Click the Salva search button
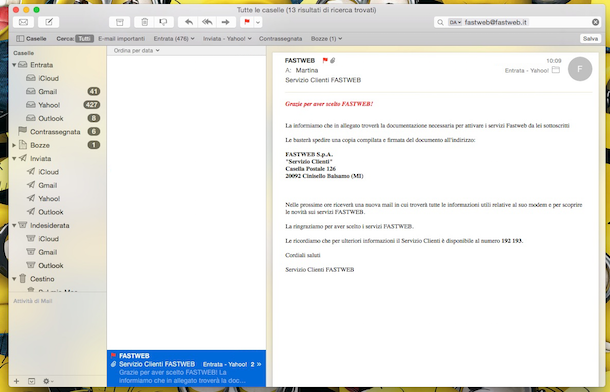The height and width of the screenshot is (392, 610). [x=590, y=38]
